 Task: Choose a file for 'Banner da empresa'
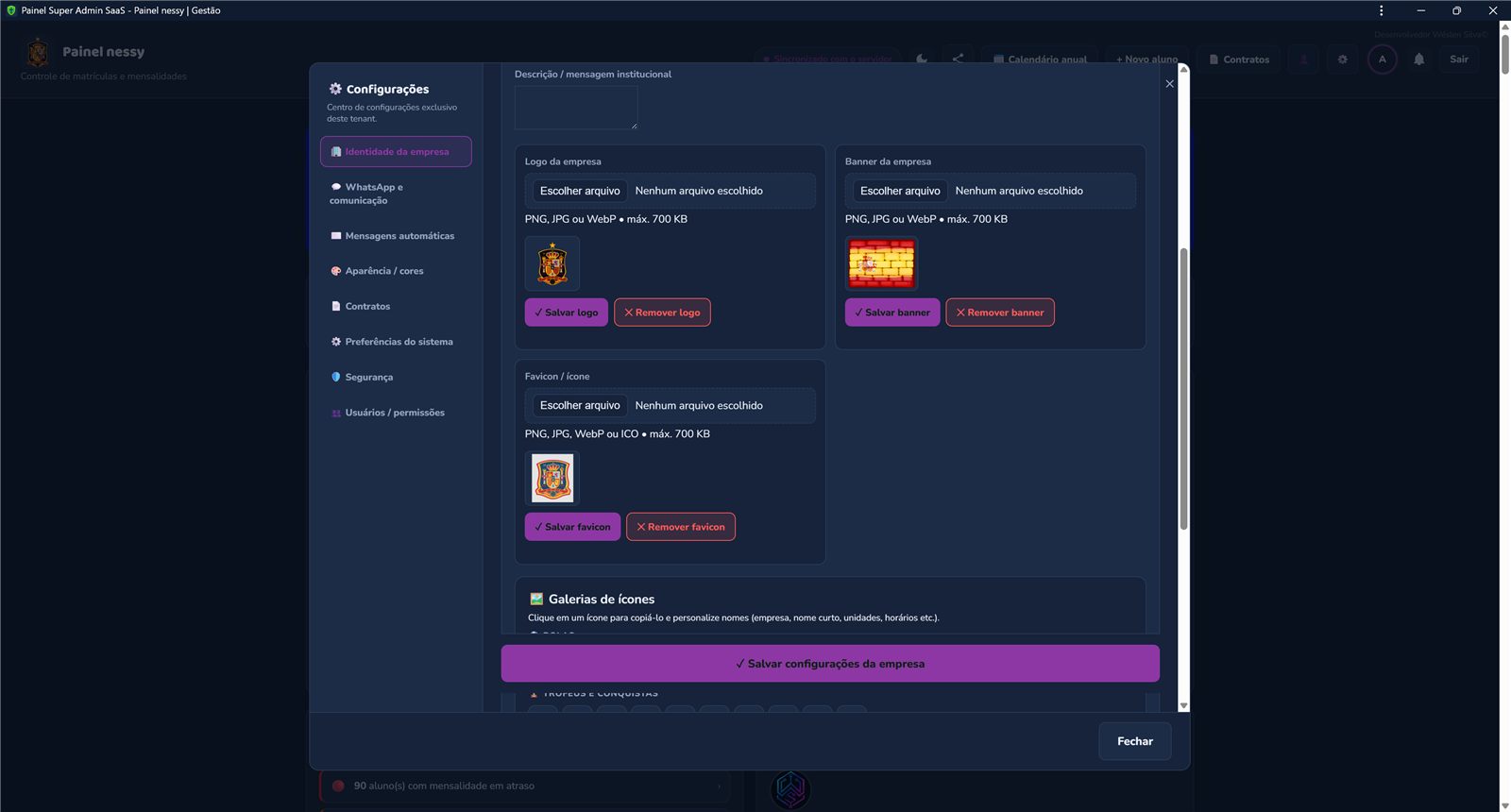pyautogui.click(x=900, y=191)
